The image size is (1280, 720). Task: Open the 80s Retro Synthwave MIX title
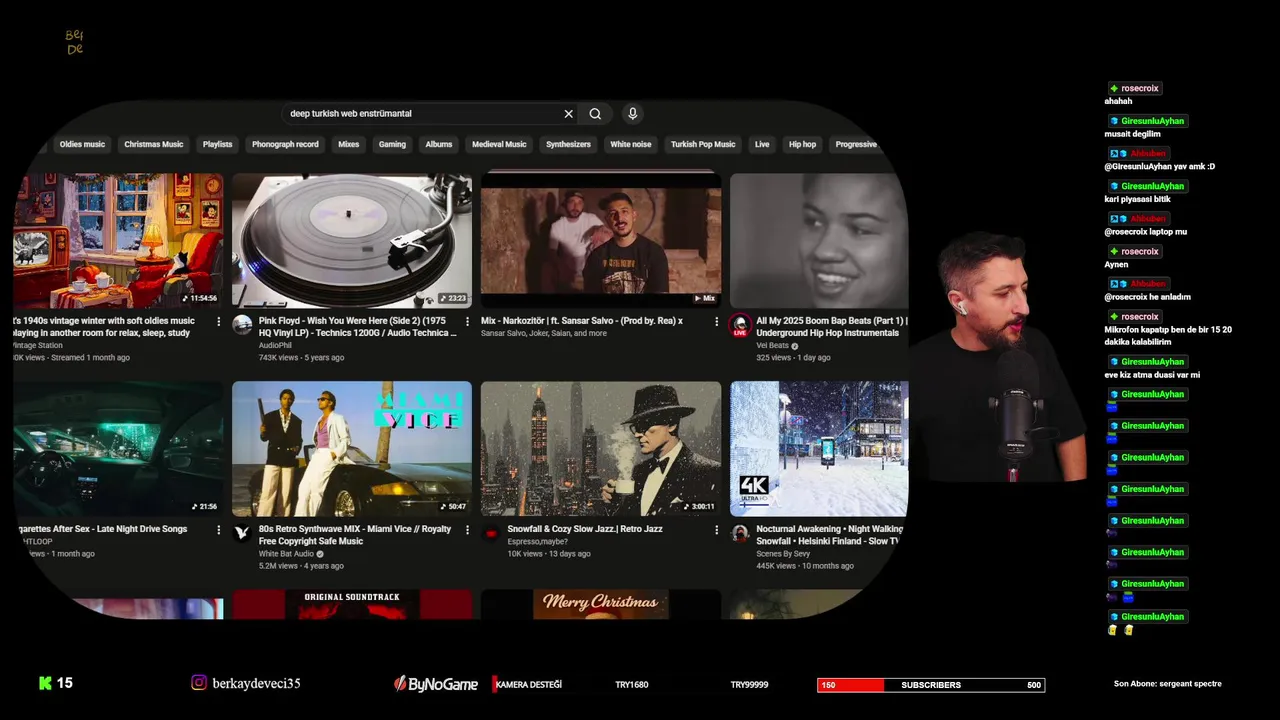pos(355,535)
